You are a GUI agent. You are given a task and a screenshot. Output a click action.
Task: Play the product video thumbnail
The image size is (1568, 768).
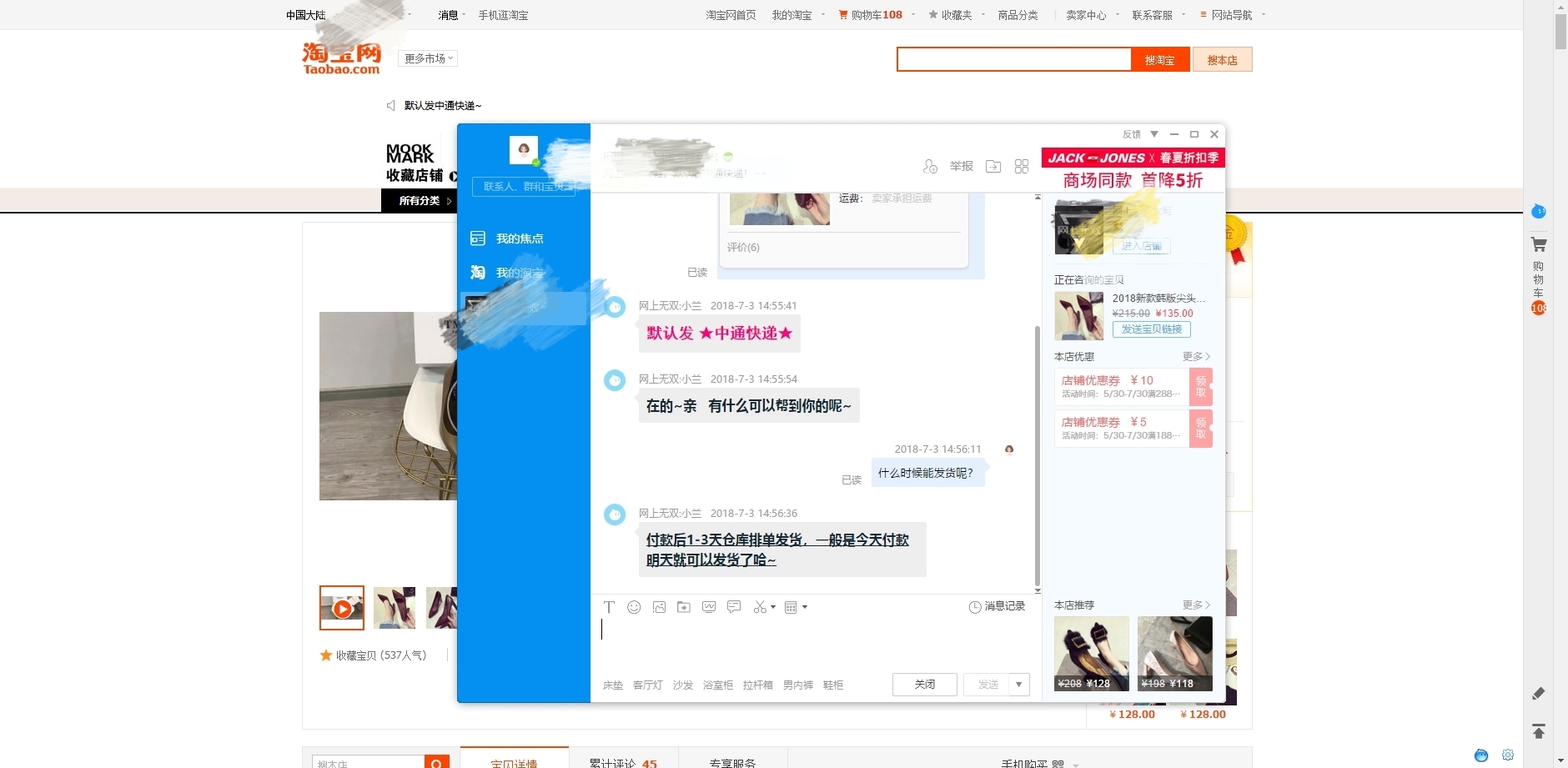coord(342,608)
